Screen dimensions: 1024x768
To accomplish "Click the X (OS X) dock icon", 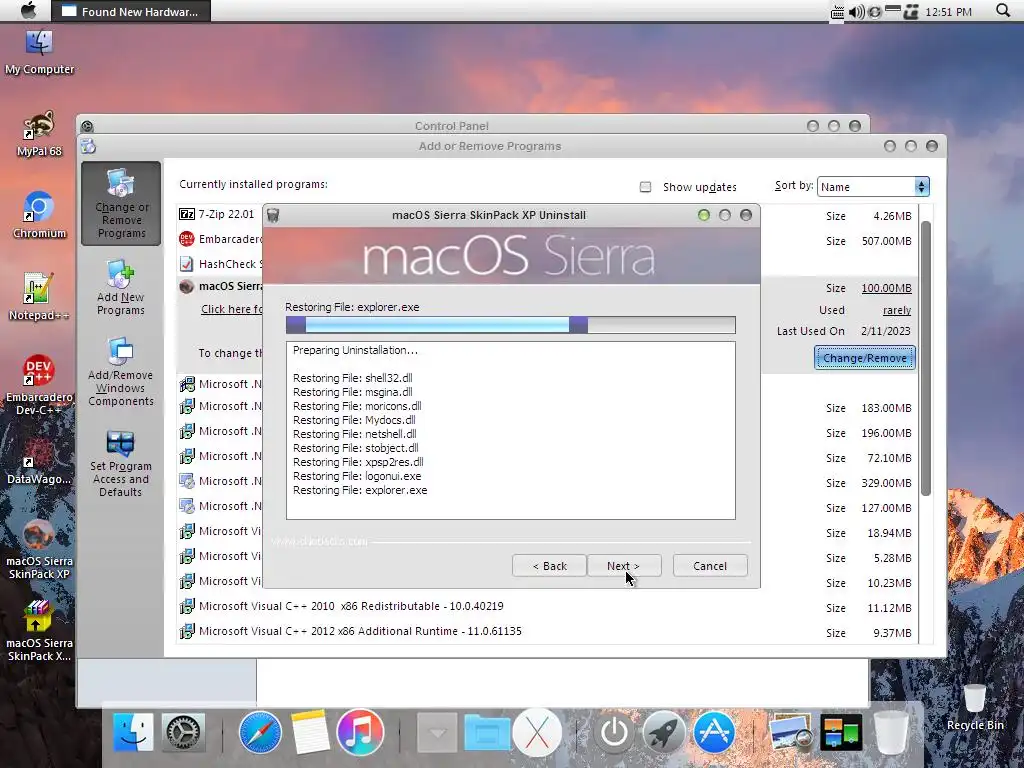I will (x=537, y=733).
